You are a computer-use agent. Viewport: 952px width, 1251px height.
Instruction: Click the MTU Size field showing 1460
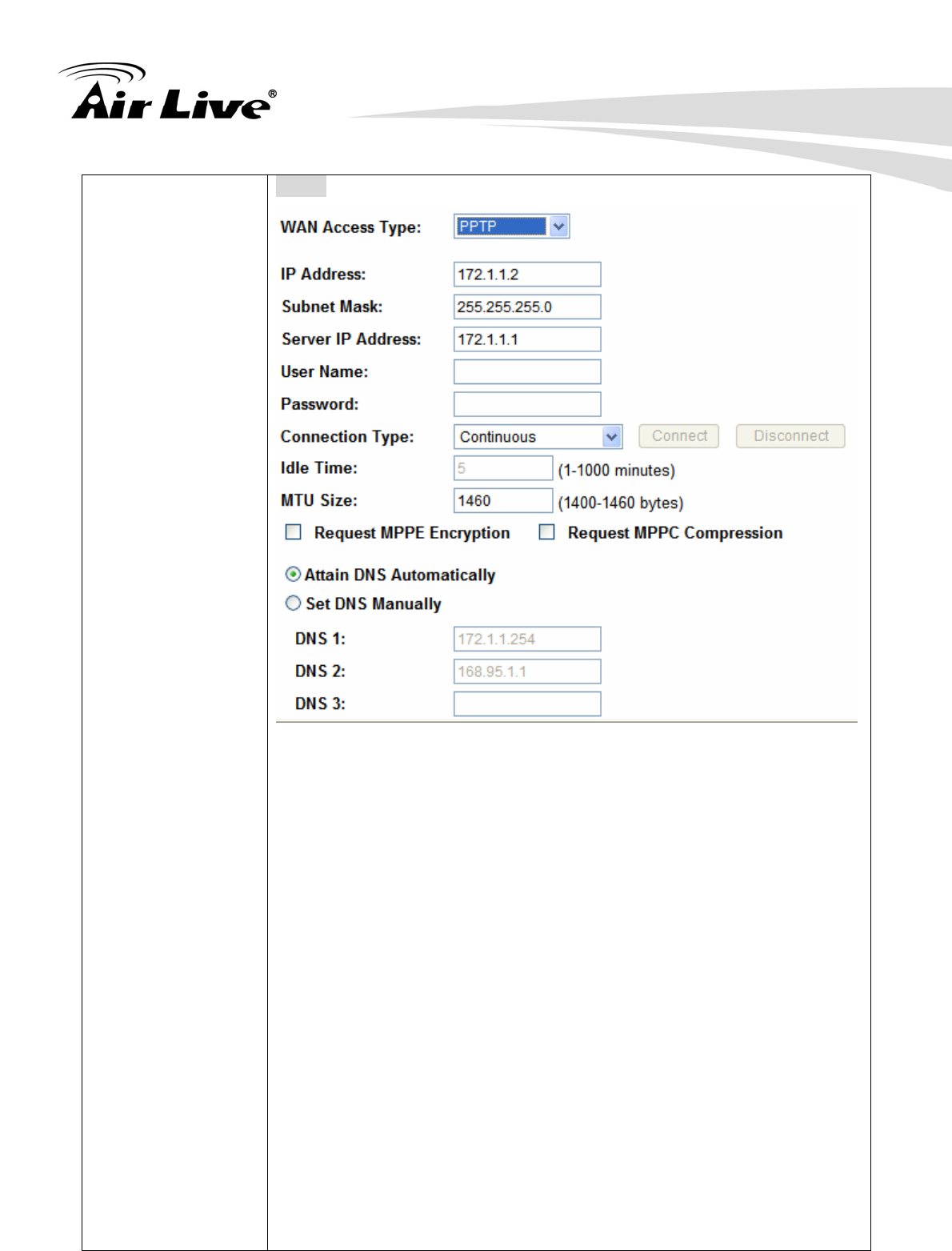[x=503, y=501]
